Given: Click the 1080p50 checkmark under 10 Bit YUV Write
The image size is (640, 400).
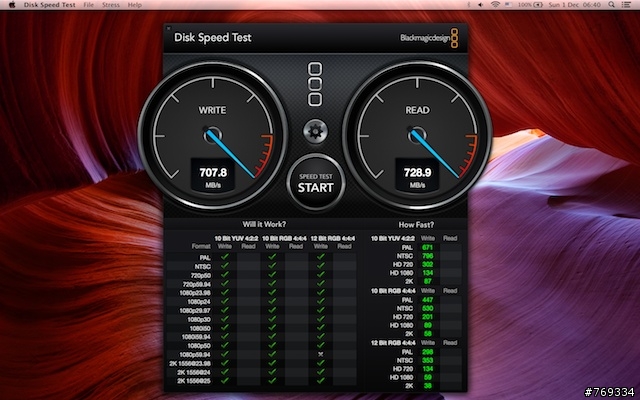Looking at the screenshot, I should tap(224, 345).
